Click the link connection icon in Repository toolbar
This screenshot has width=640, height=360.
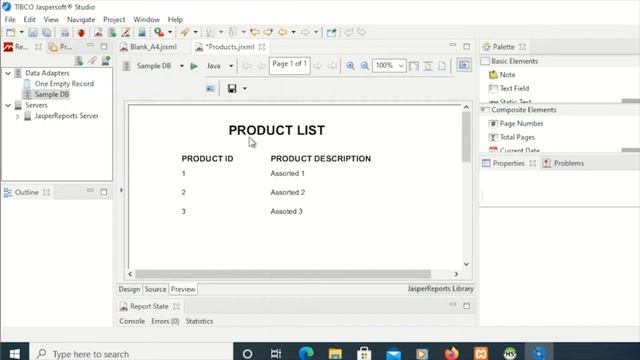[x=93, y=61]
